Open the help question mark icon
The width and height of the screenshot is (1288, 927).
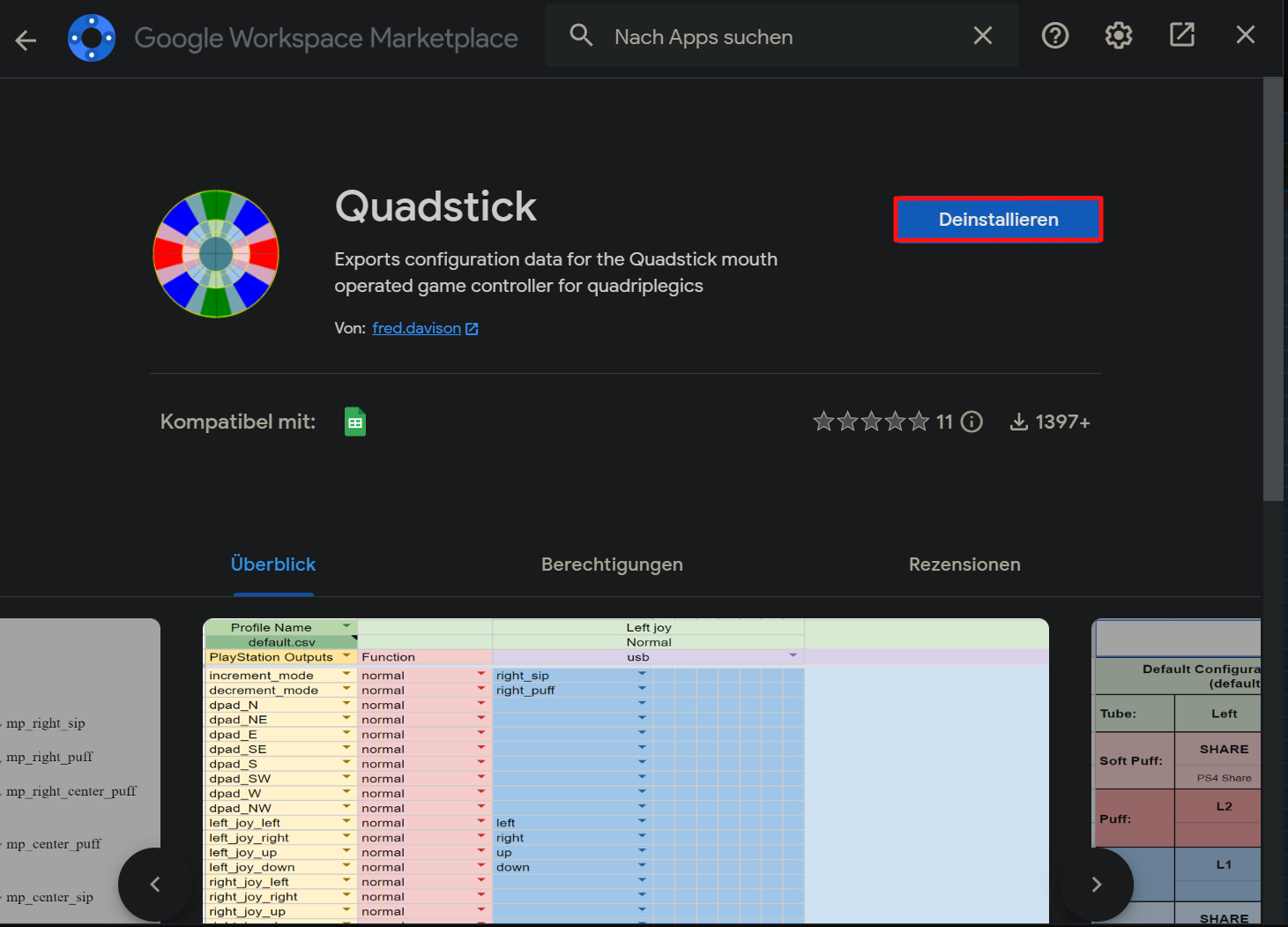coord(1054,35)
